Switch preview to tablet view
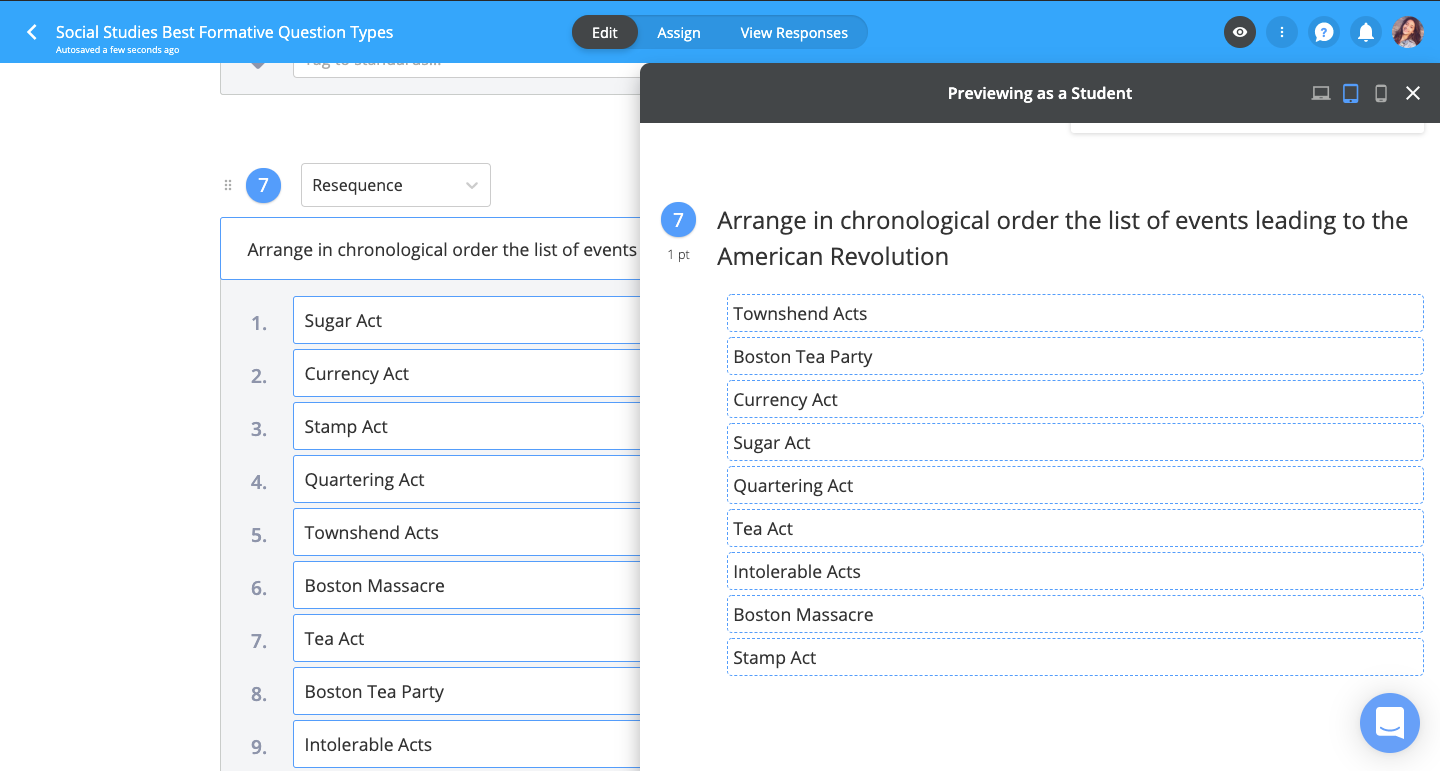This screenshot has width=1440, height=771. (1351, 93)
